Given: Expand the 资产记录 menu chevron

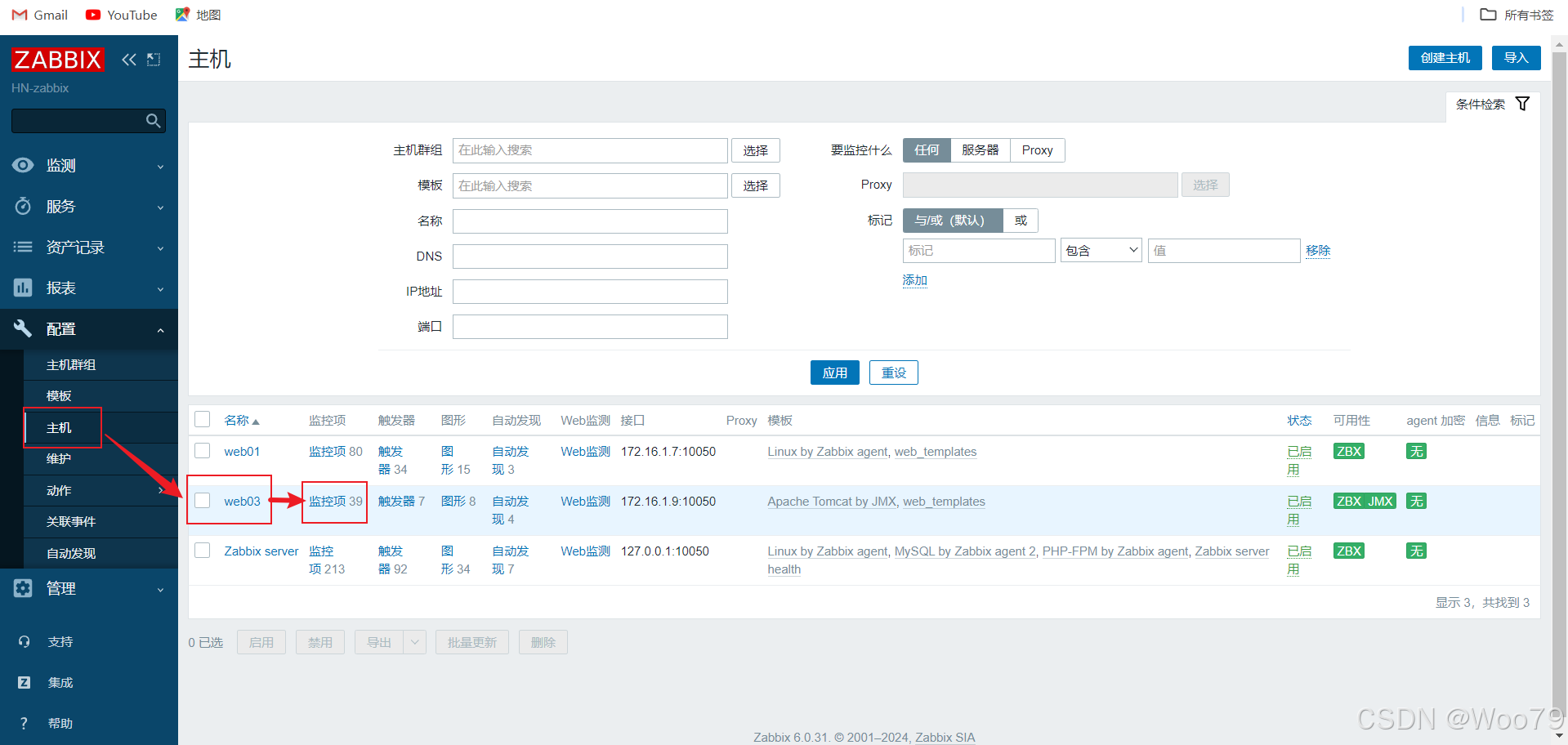Looking at the screenshot, I should click(x=160, y=248).
